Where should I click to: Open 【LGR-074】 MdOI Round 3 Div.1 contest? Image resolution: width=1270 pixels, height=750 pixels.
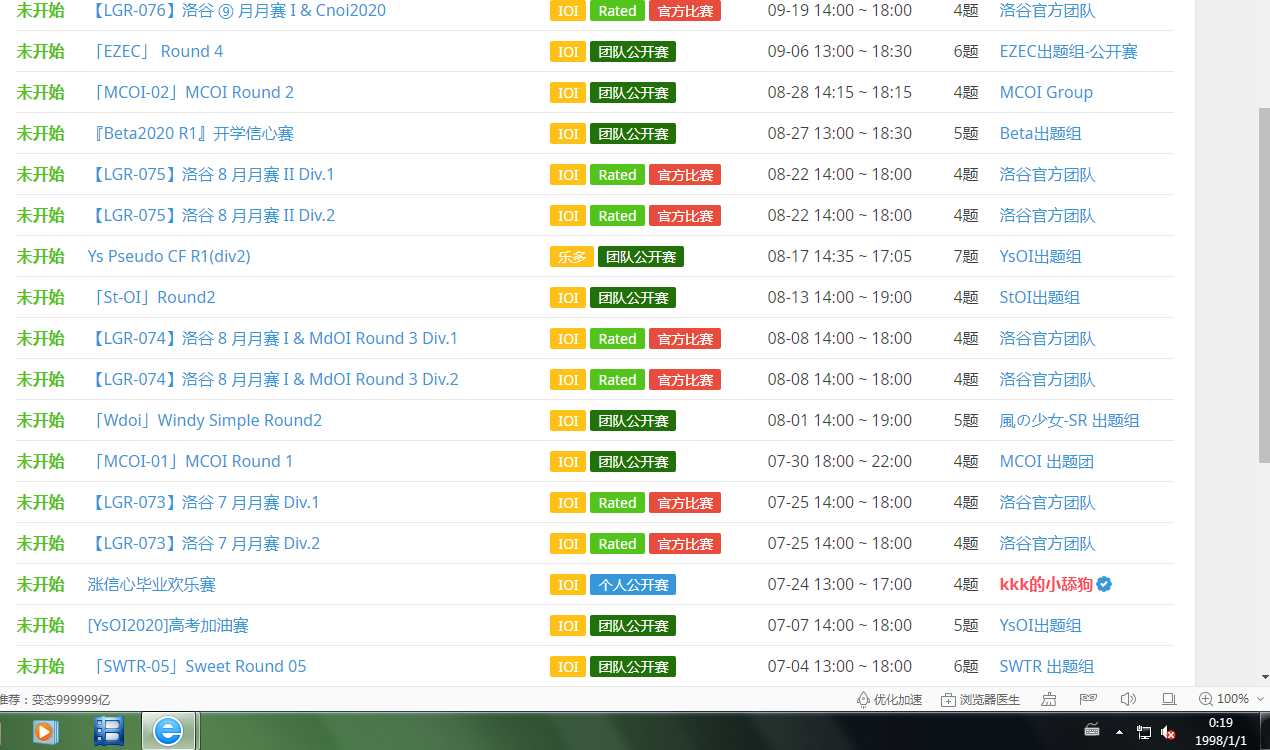click(273, 338)
